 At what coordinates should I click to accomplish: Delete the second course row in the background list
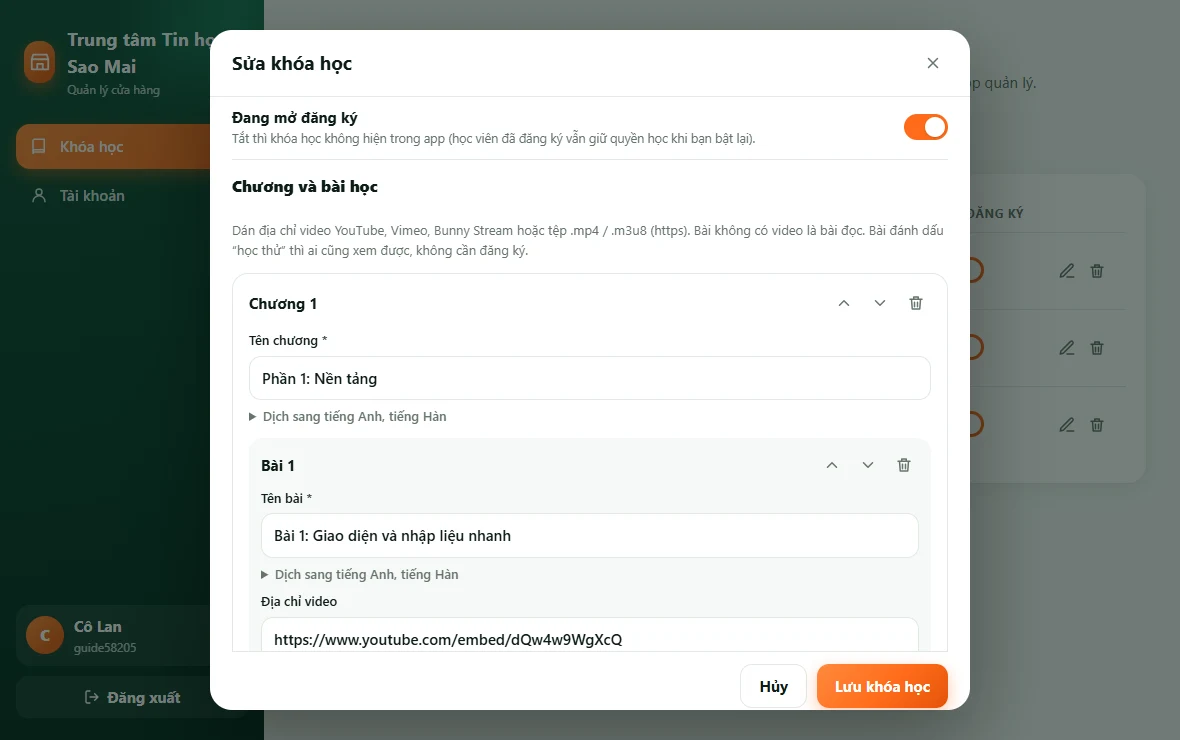(x=1097, y=348)
